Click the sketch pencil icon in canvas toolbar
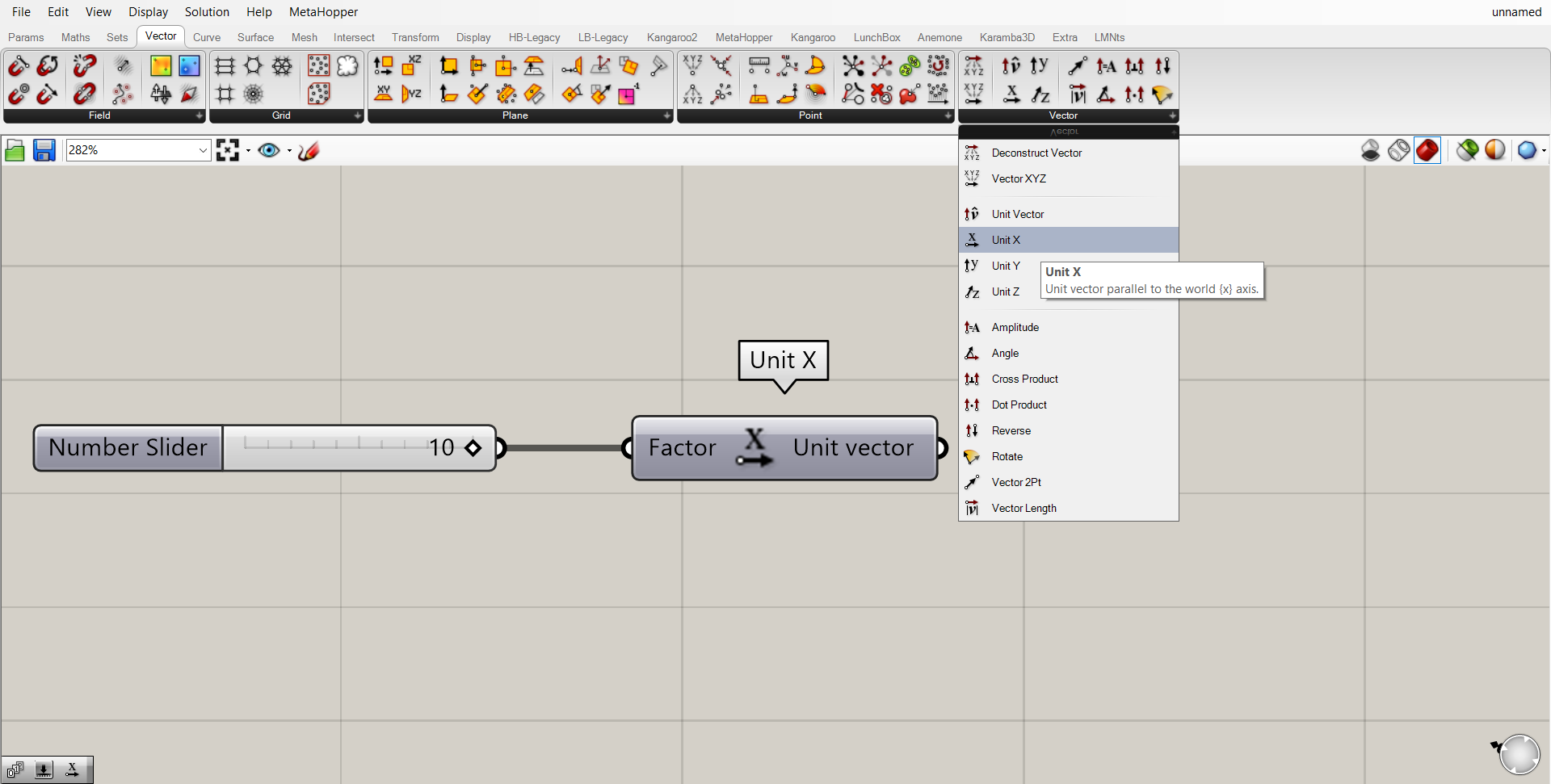 [x=309, y=150]
